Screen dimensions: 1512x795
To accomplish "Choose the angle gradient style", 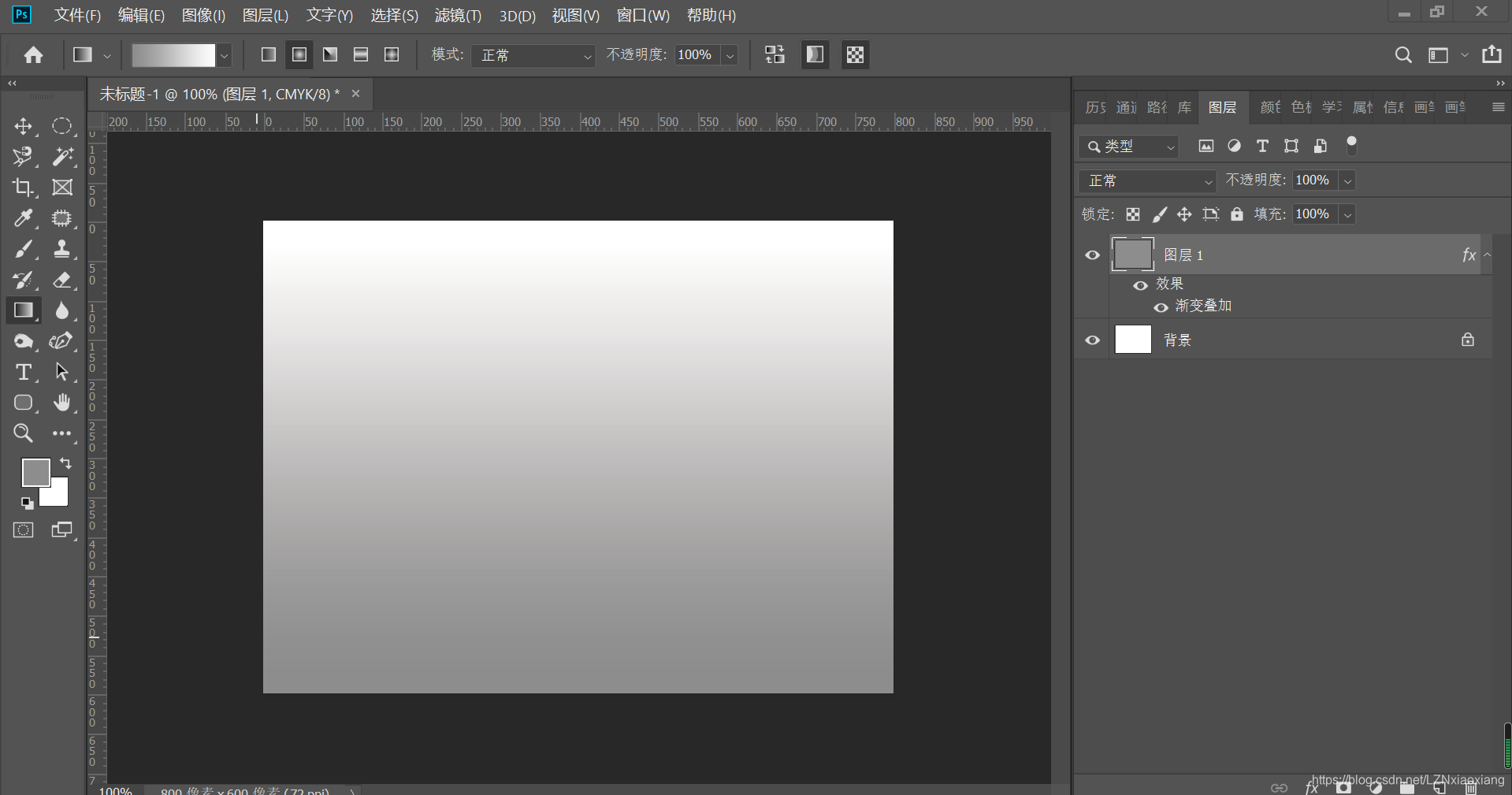I will [330, 54].
